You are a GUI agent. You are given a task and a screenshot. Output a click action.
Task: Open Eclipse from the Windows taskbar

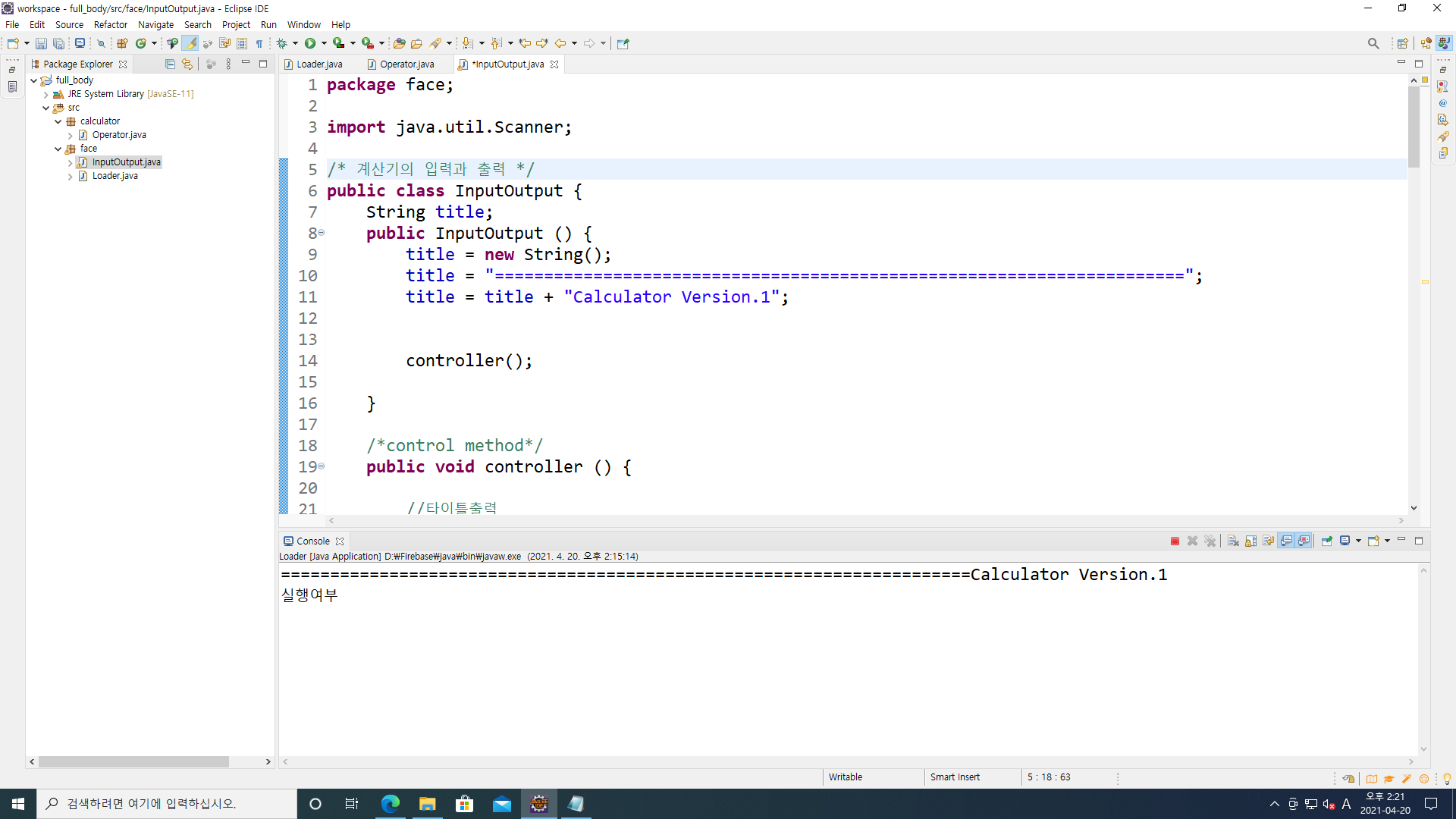pyautogui.click(x=539, y=804)
